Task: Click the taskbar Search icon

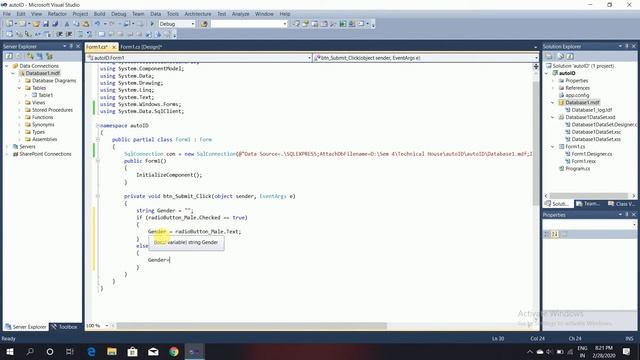Action: (x=30, y=351)
